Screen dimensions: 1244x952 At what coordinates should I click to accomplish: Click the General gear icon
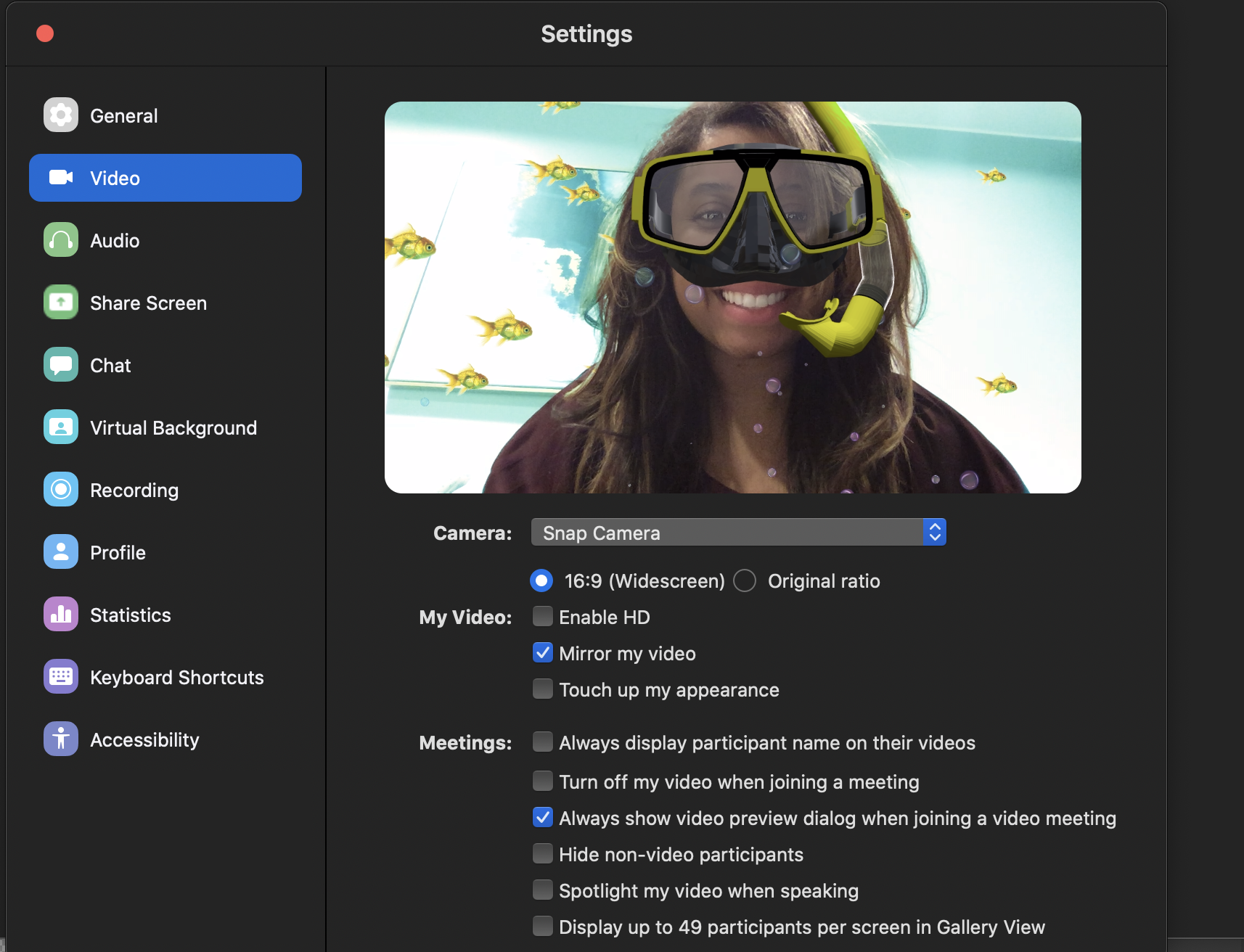(61, 115)
